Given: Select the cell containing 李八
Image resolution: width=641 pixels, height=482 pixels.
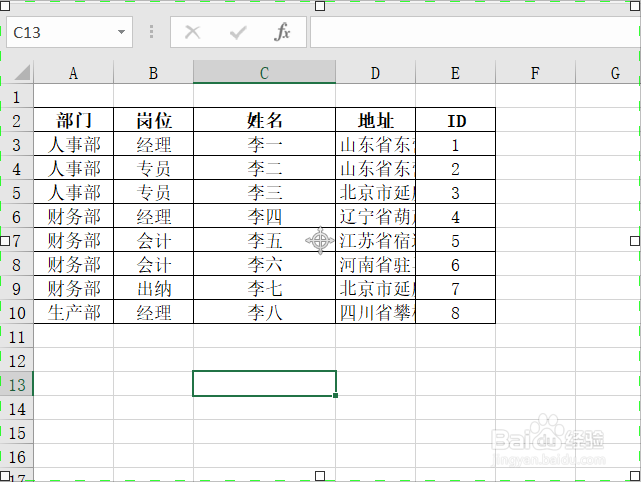Looking at the screenshot, I should (x=264, y=313).
